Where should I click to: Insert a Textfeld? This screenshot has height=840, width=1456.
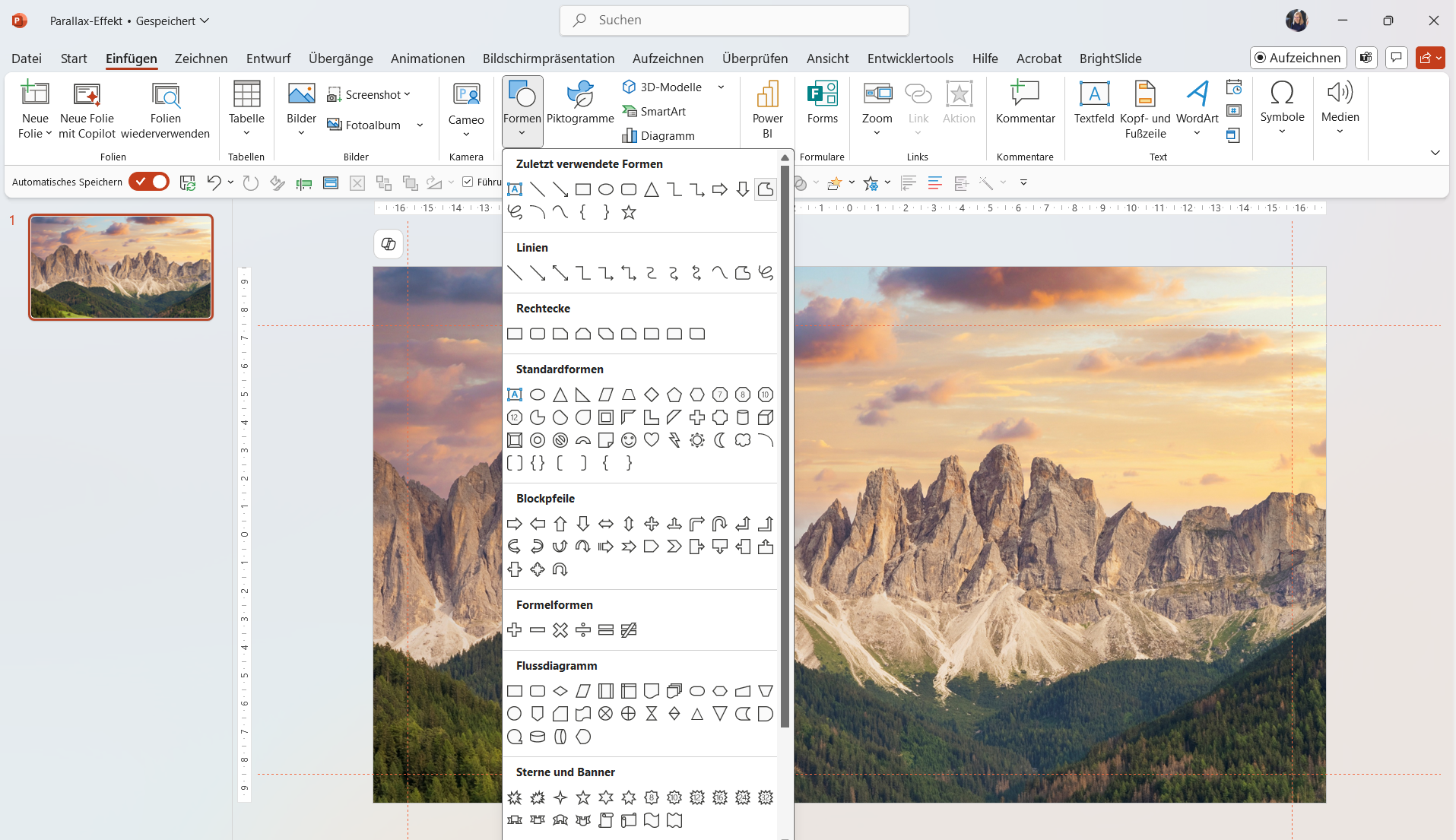click(x=1094, y=103)
